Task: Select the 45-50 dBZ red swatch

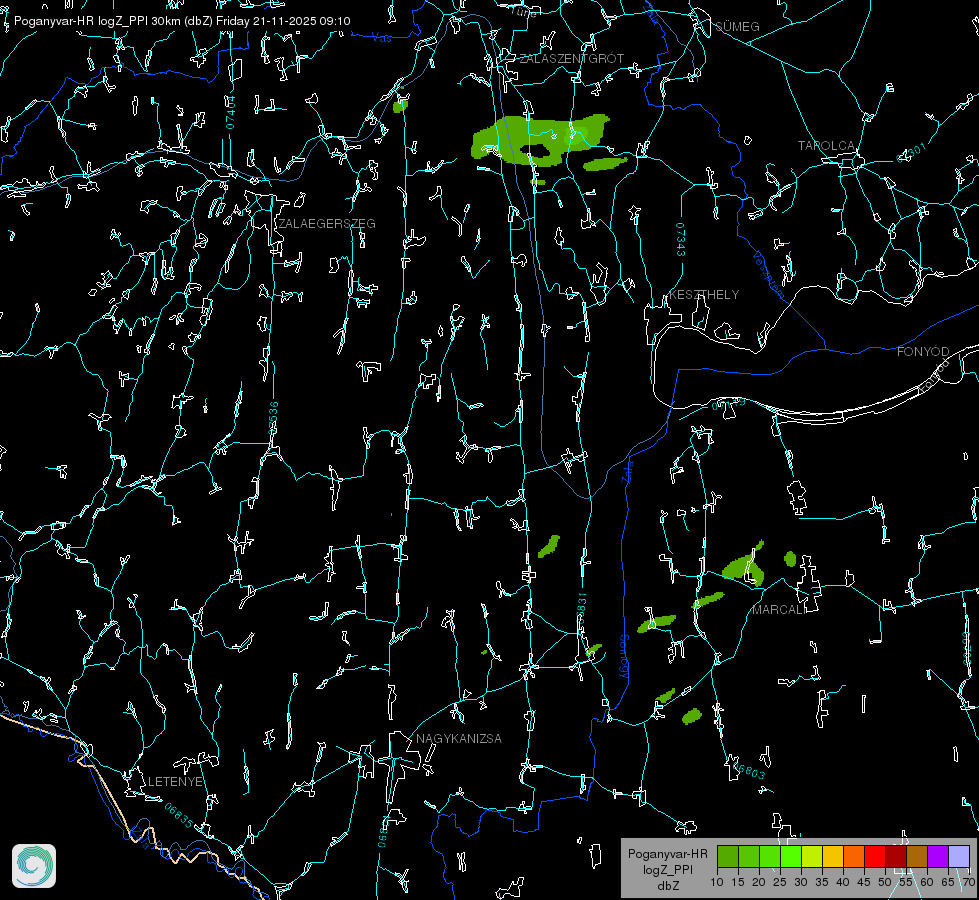Action: tap(875, 856)
